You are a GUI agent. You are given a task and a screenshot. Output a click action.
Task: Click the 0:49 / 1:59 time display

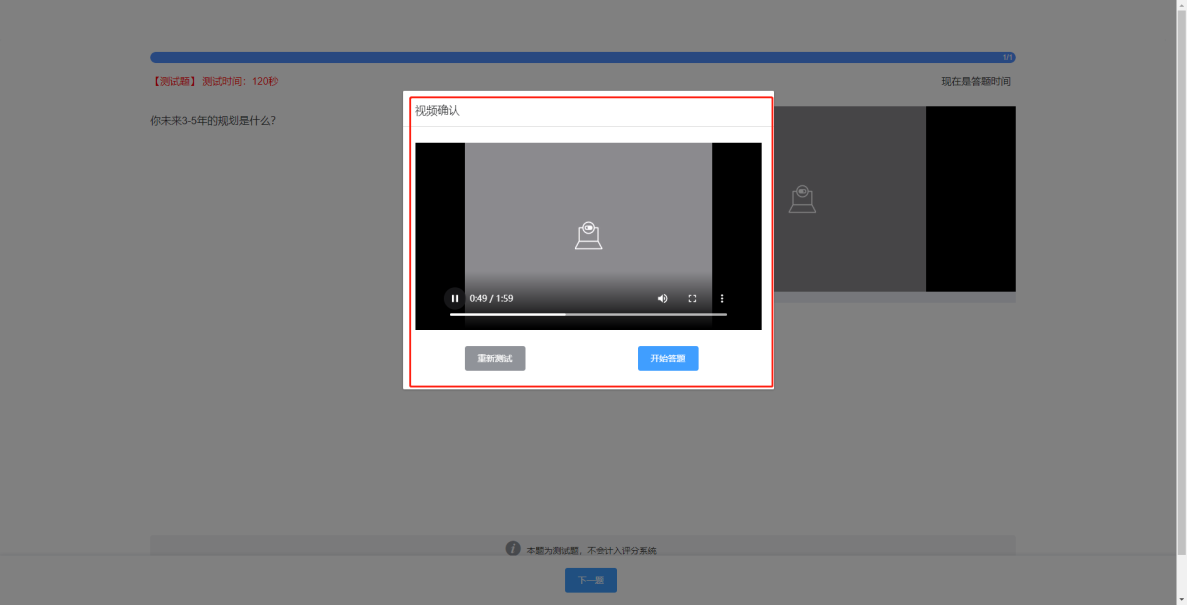tap(491, 298)
